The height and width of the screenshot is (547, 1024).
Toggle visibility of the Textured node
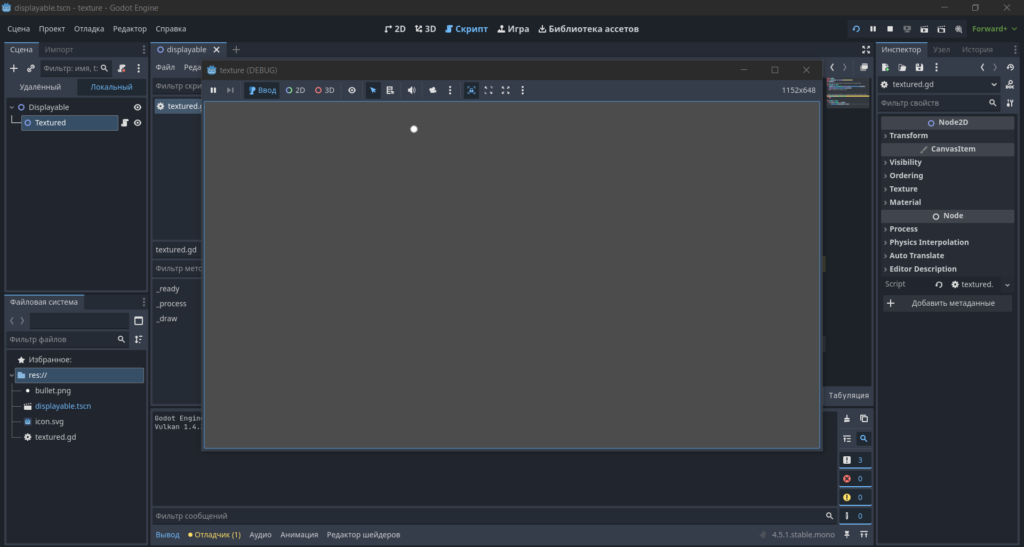pyautogui.click(x=137, y=123)
